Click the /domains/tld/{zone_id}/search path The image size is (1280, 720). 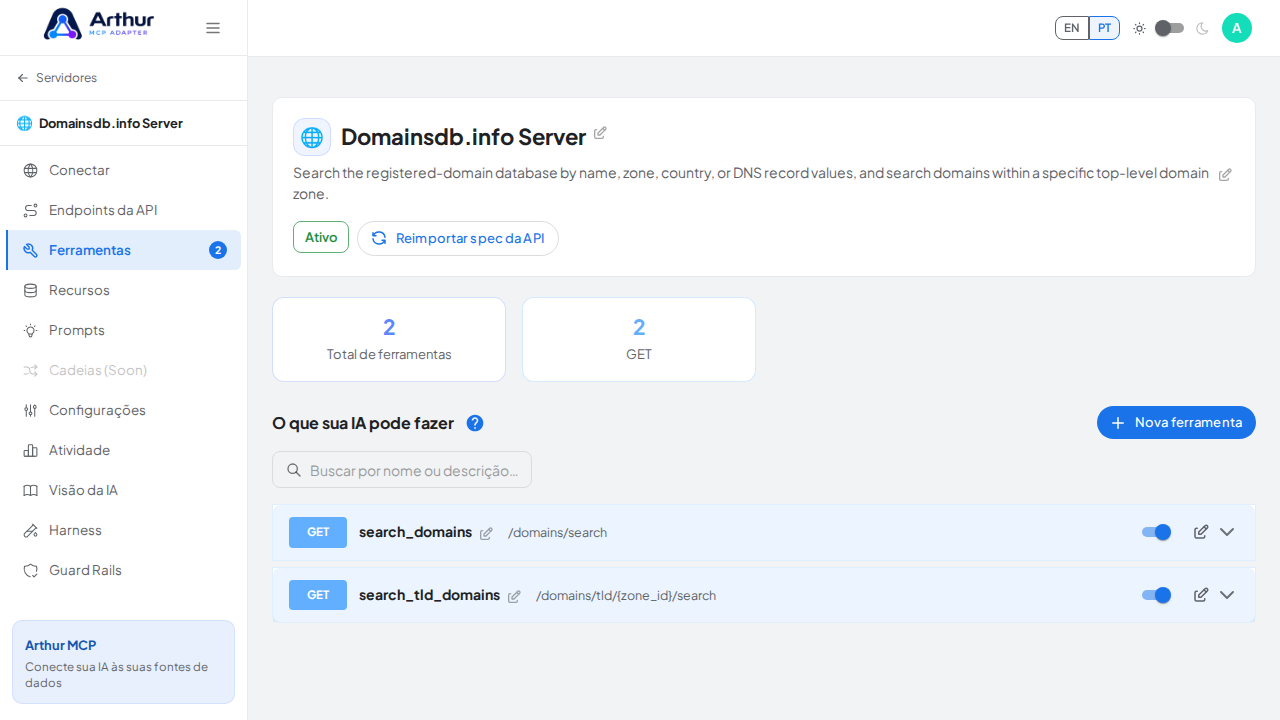tap(626, 596)
